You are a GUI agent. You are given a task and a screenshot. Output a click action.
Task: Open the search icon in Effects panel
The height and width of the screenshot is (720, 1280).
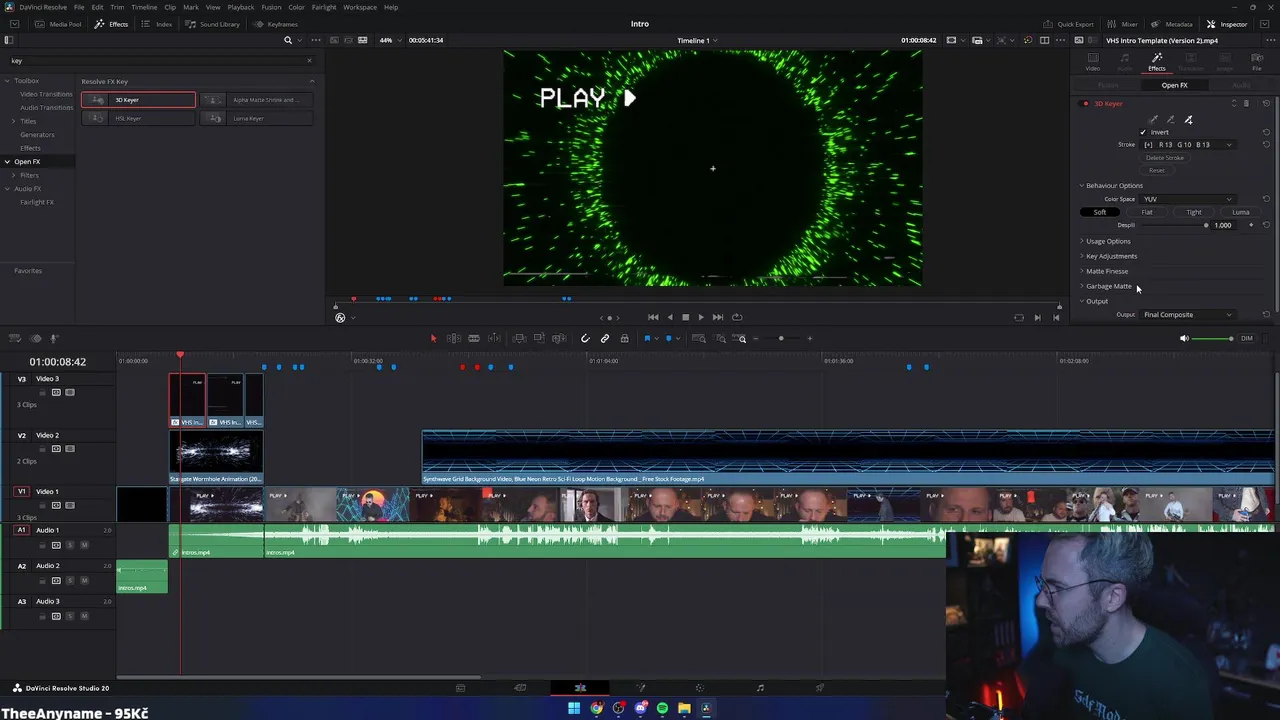(288, 40)
